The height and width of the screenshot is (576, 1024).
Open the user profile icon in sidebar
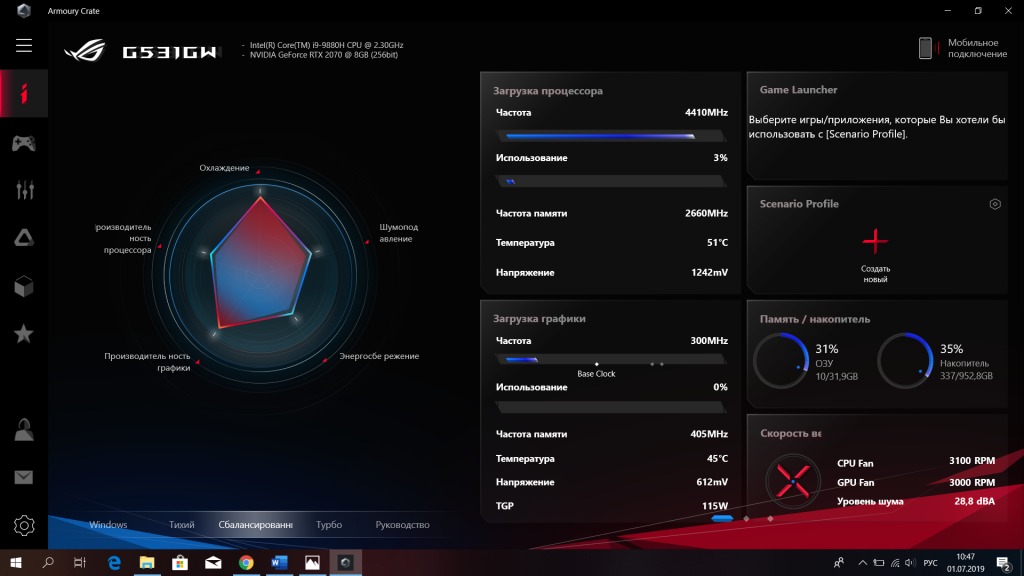(24, 430)
